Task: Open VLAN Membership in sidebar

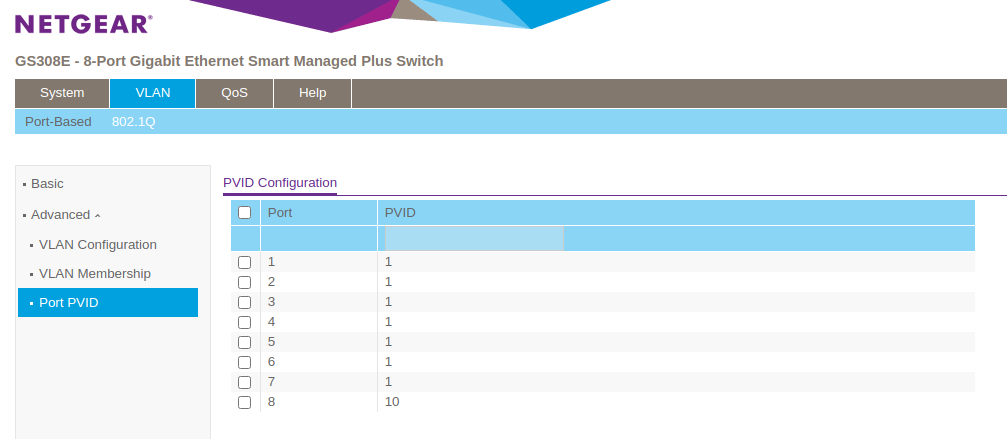Action: (94, 274)
